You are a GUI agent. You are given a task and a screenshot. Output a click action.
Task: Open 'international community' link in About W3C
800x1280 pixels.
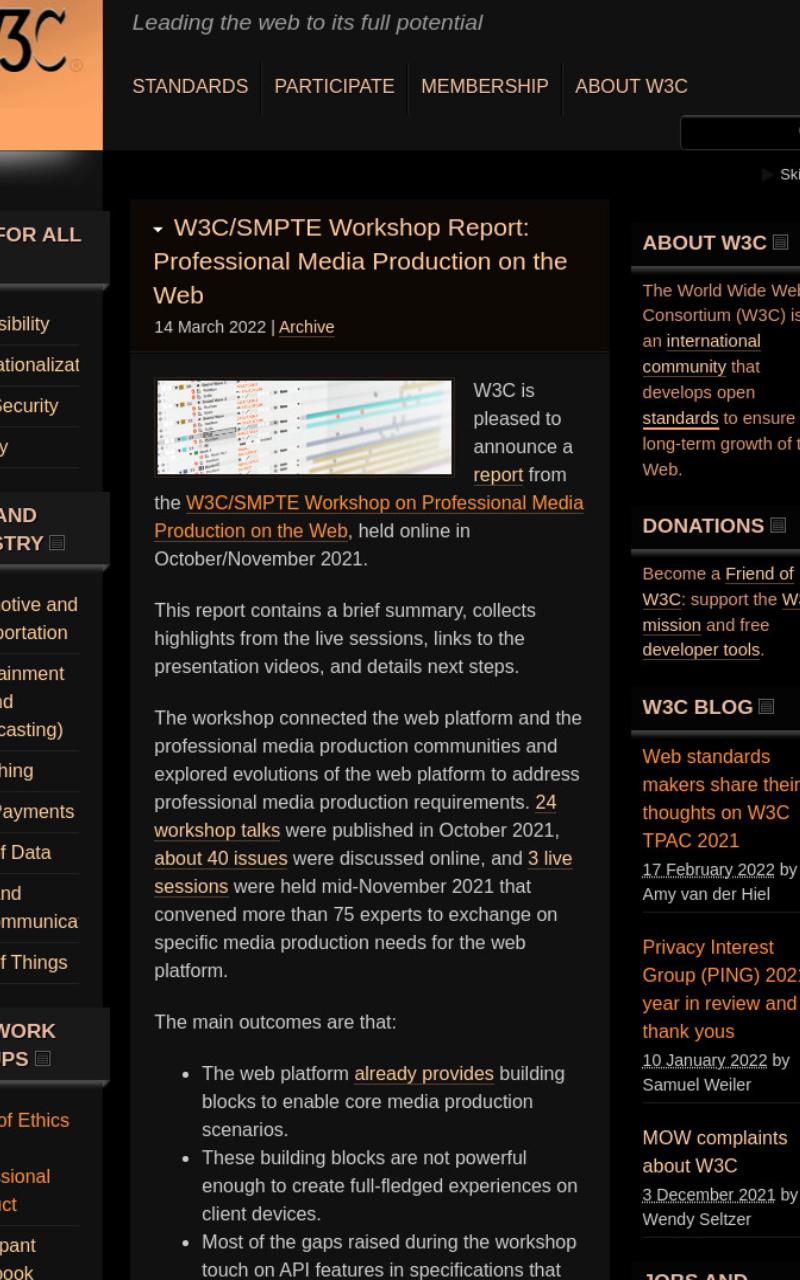(701, 354)
